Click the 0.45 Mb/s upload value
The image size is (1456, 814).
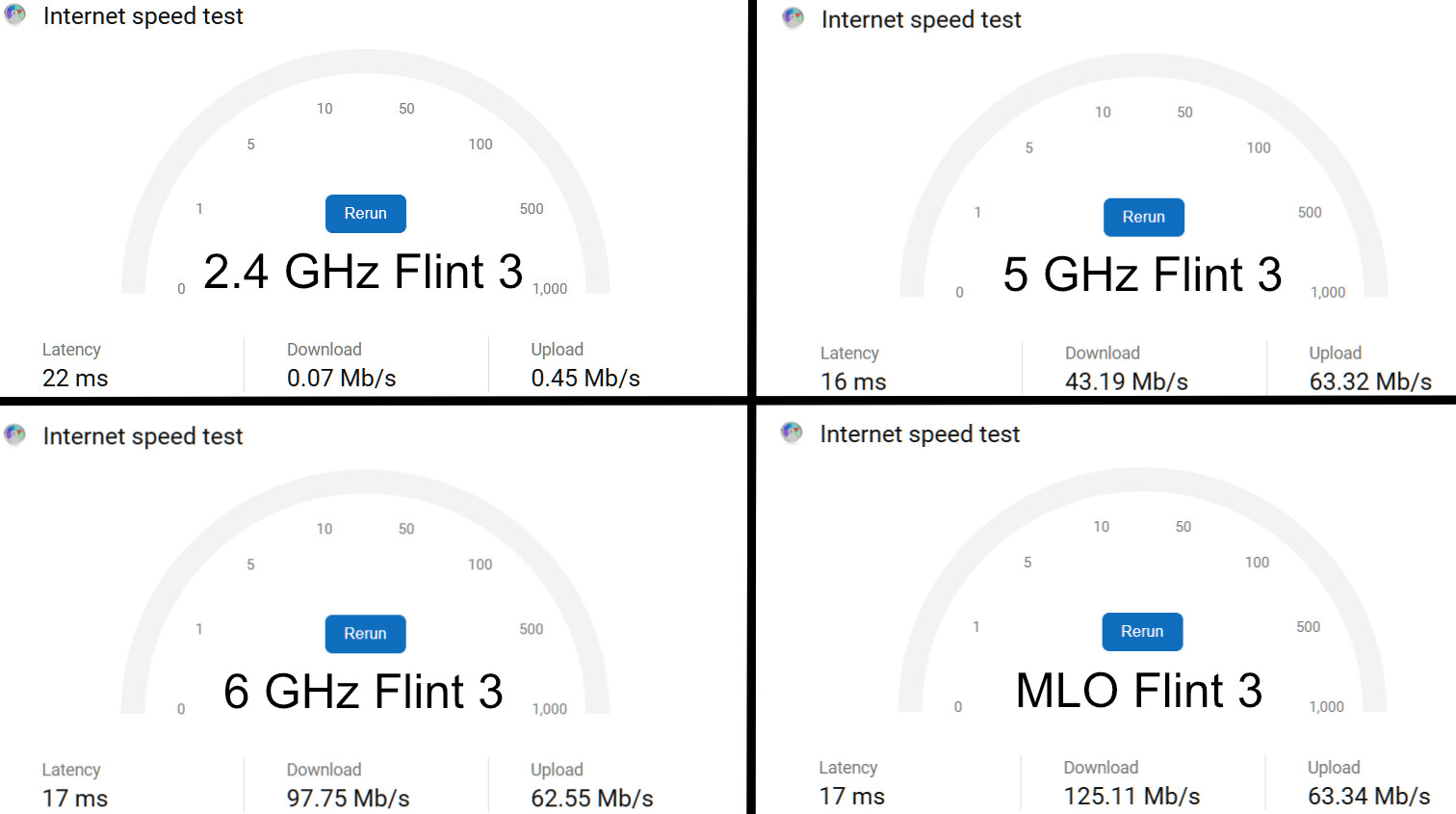point(585,379)
